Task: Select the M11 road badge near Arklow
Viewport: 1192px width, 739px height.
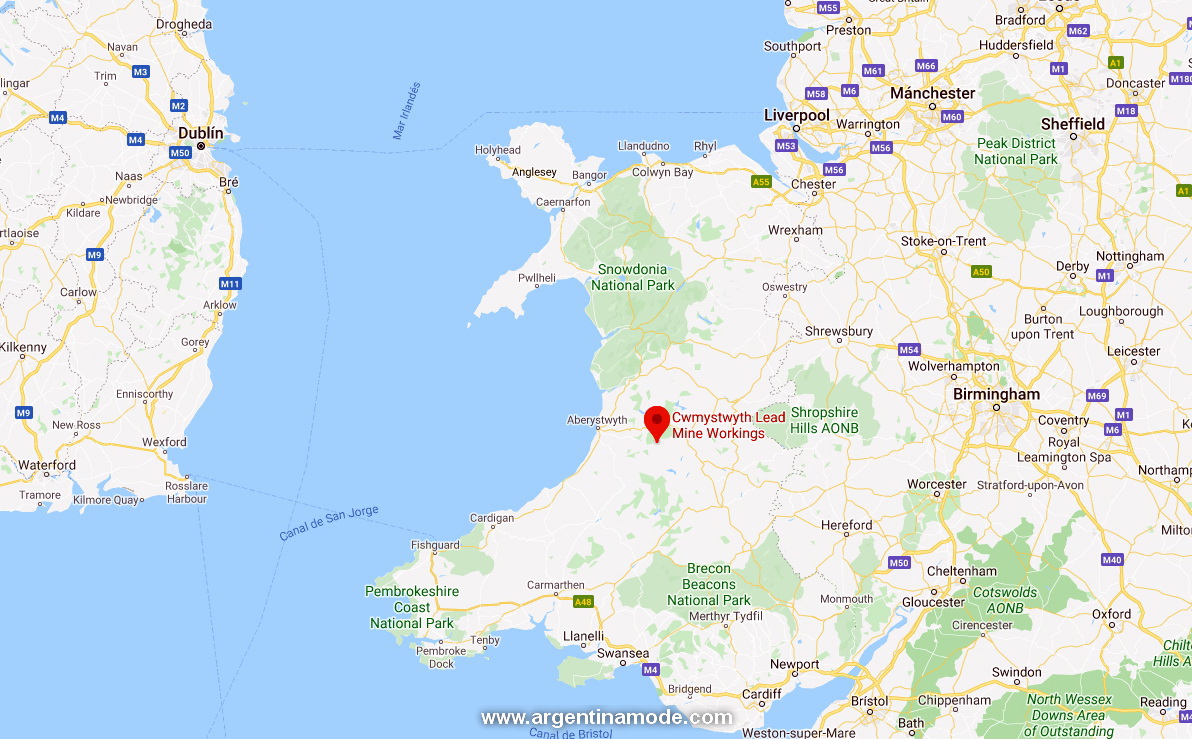Action: click(230, 284)
